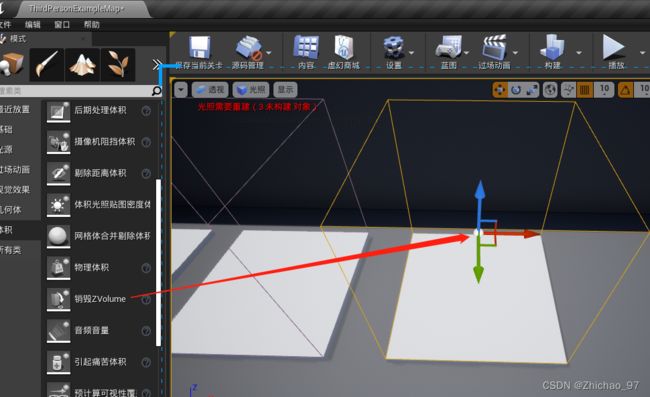The image size is (650, 397).
Task: Select All Classes (所有类) category
Action: coord(11,250)
